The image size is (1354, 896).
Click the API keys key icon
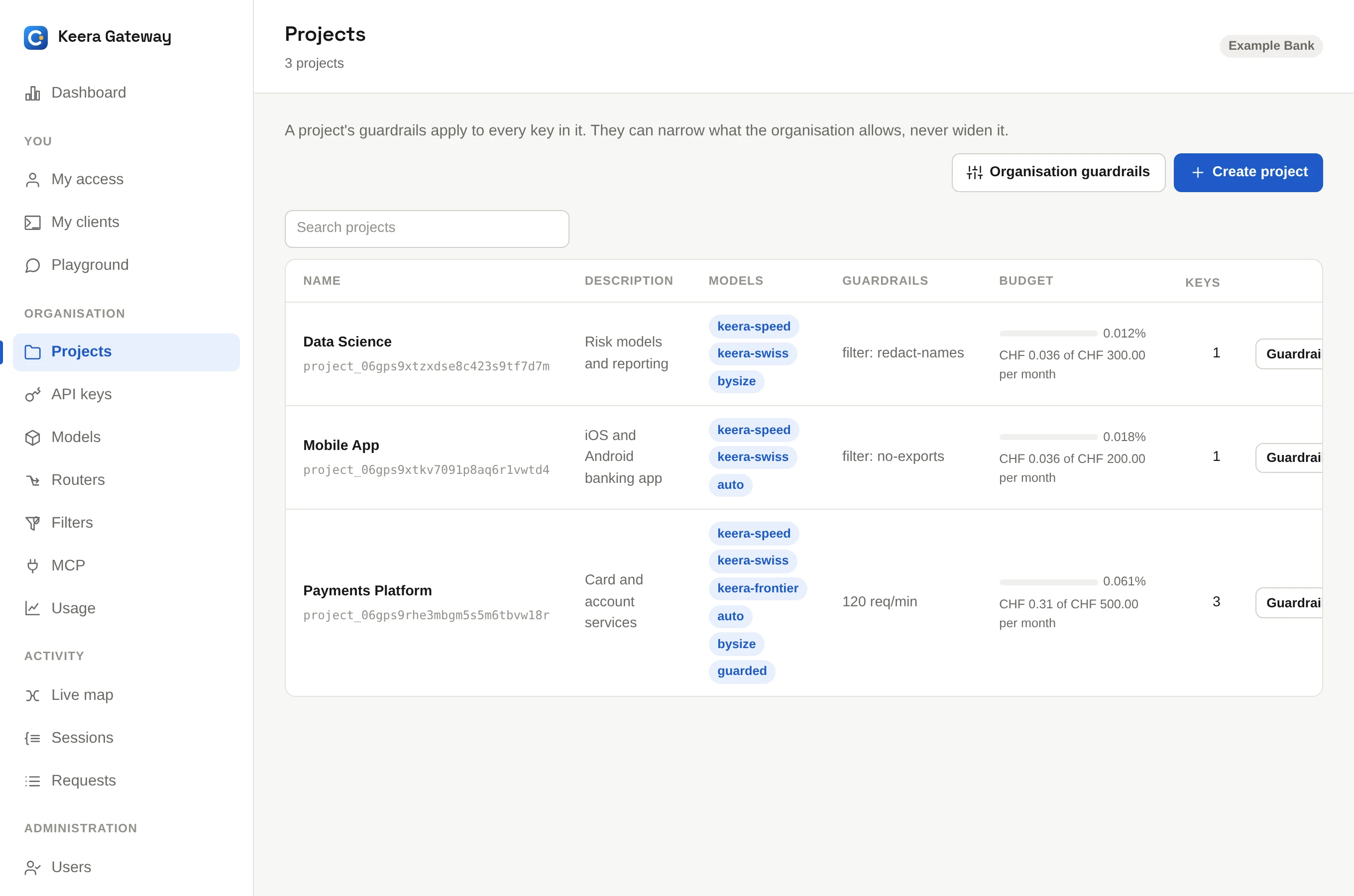32,395
